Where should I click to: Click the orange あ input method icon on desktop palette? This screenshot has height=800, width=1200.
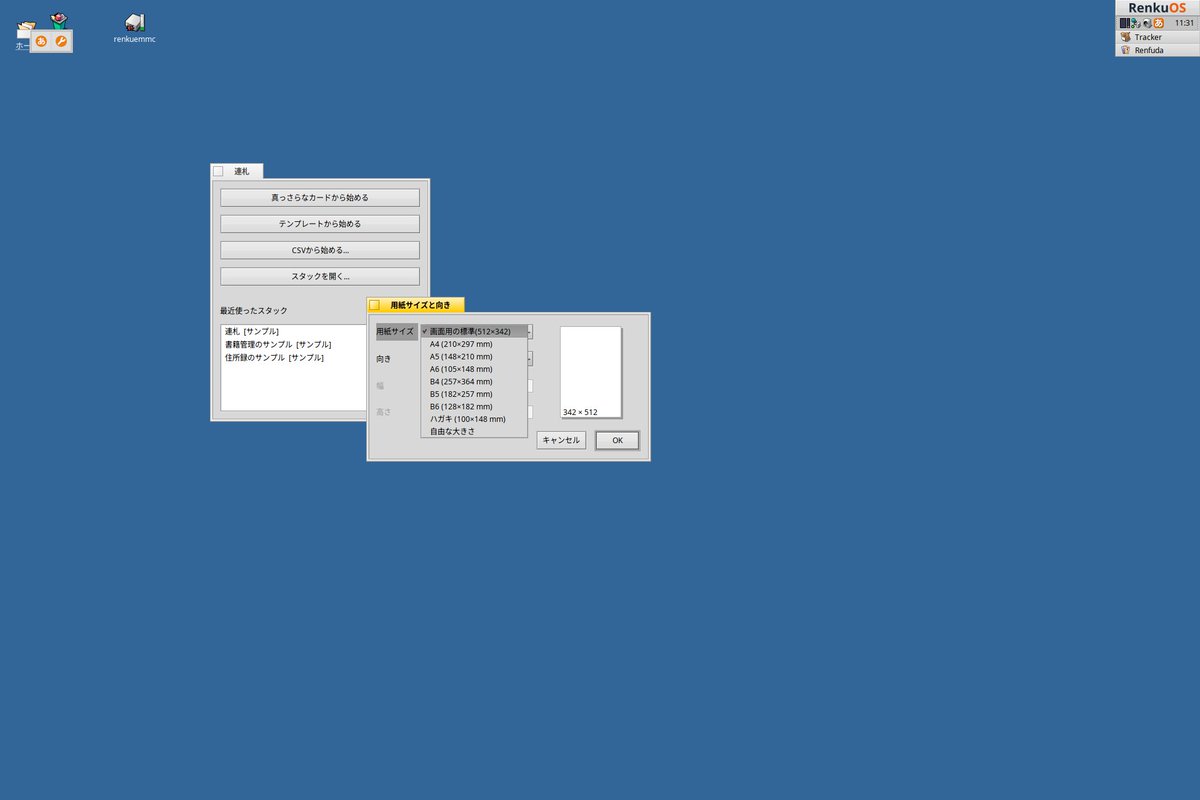[42, 41]
